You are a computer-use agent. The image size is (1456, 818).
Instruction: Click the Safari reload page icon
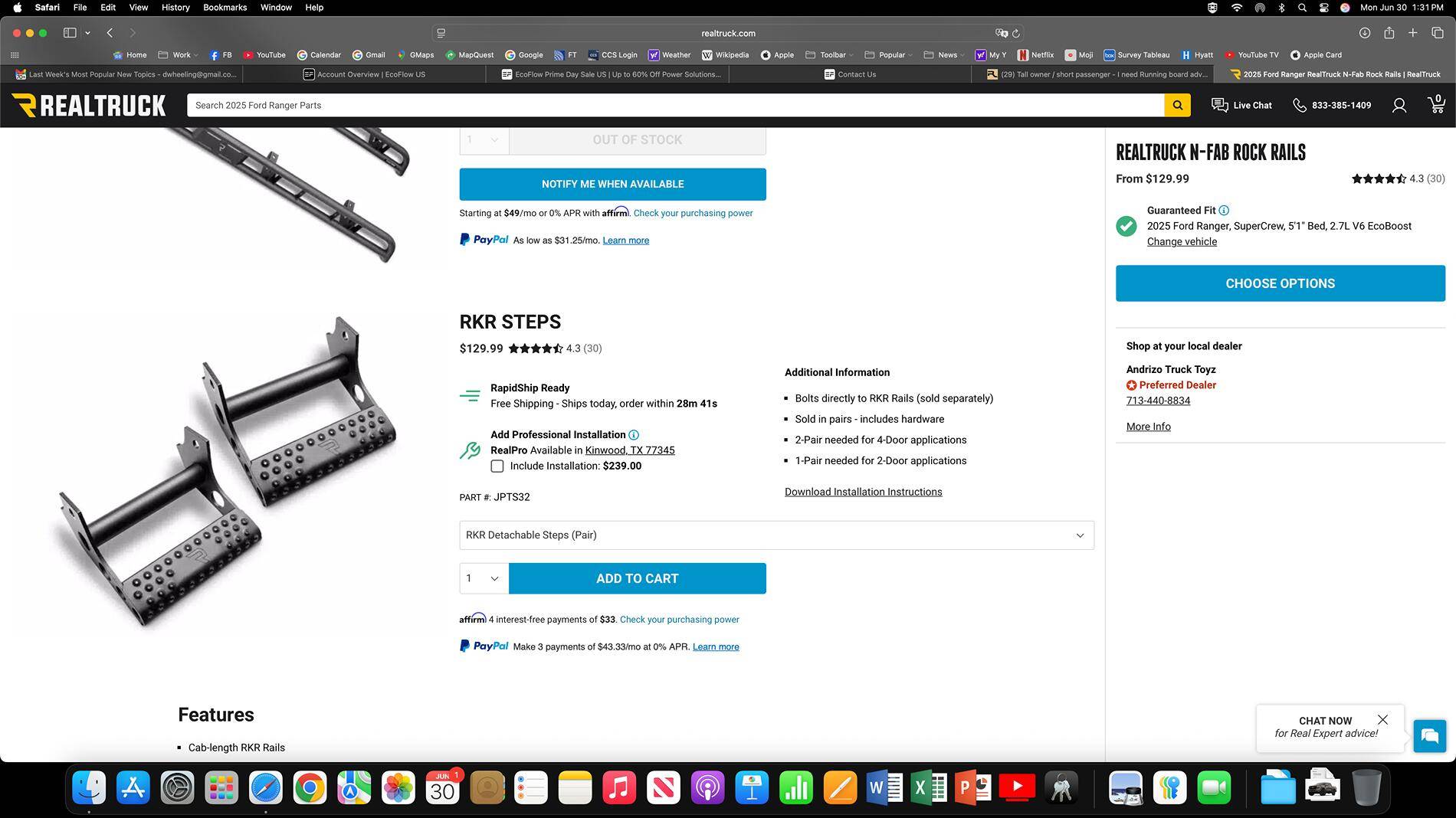point(1015,33)
